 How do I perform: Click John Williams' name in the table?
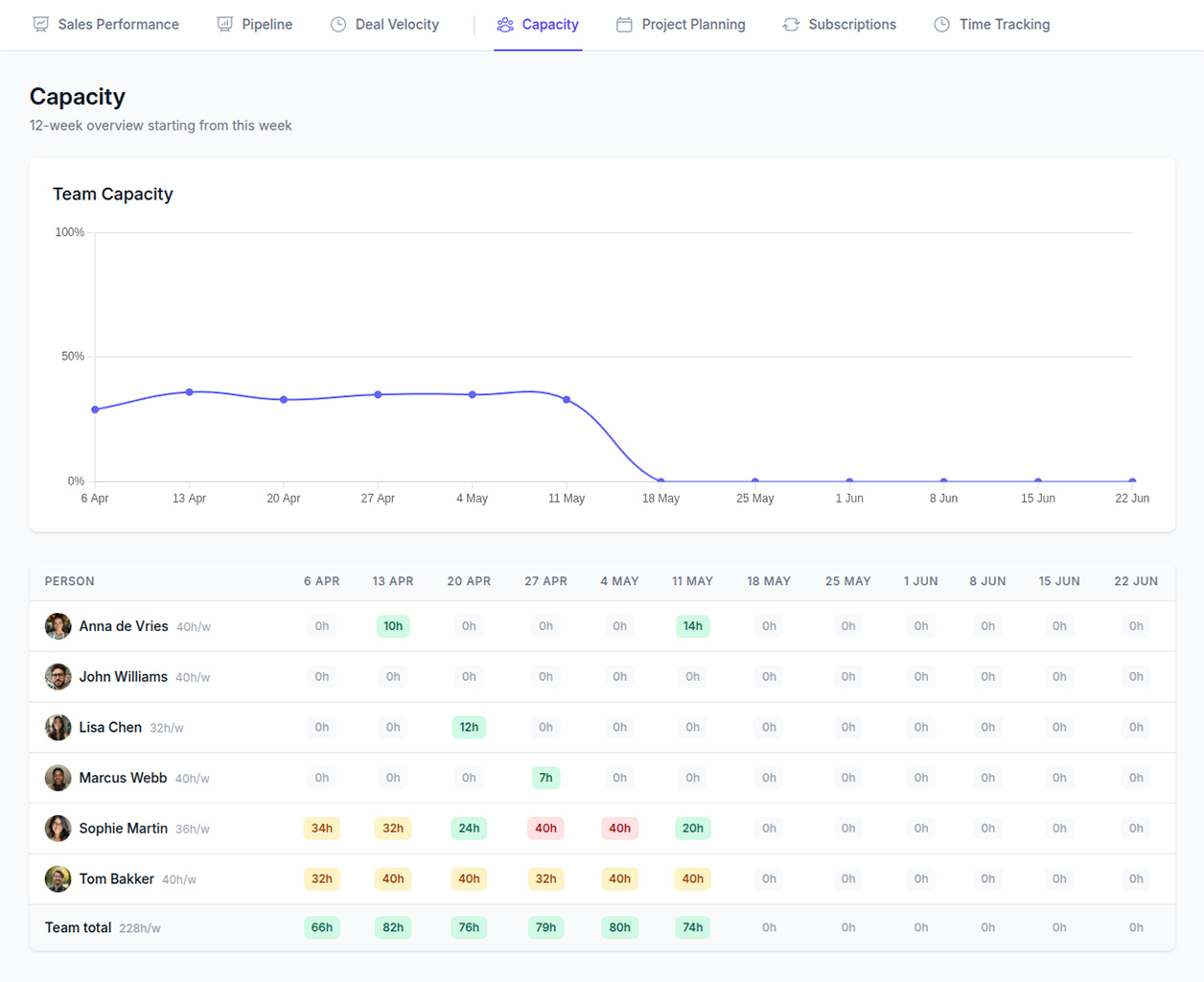click(x=123, y=677)
